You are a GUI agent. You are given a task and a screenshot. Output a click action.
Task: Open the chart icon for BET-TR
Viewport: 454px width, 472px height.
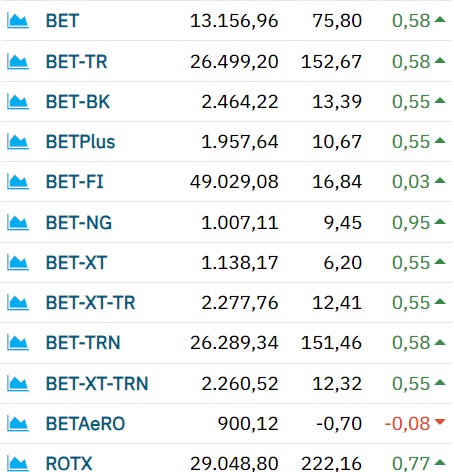click(18, 62)
